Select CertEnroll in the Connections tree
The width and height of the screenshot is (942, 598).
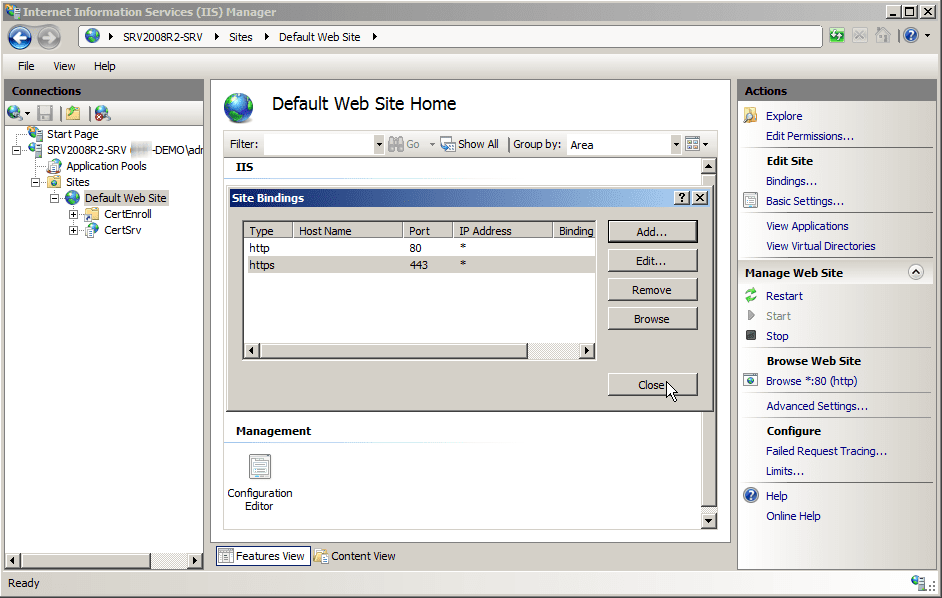[x=127, y=214]
